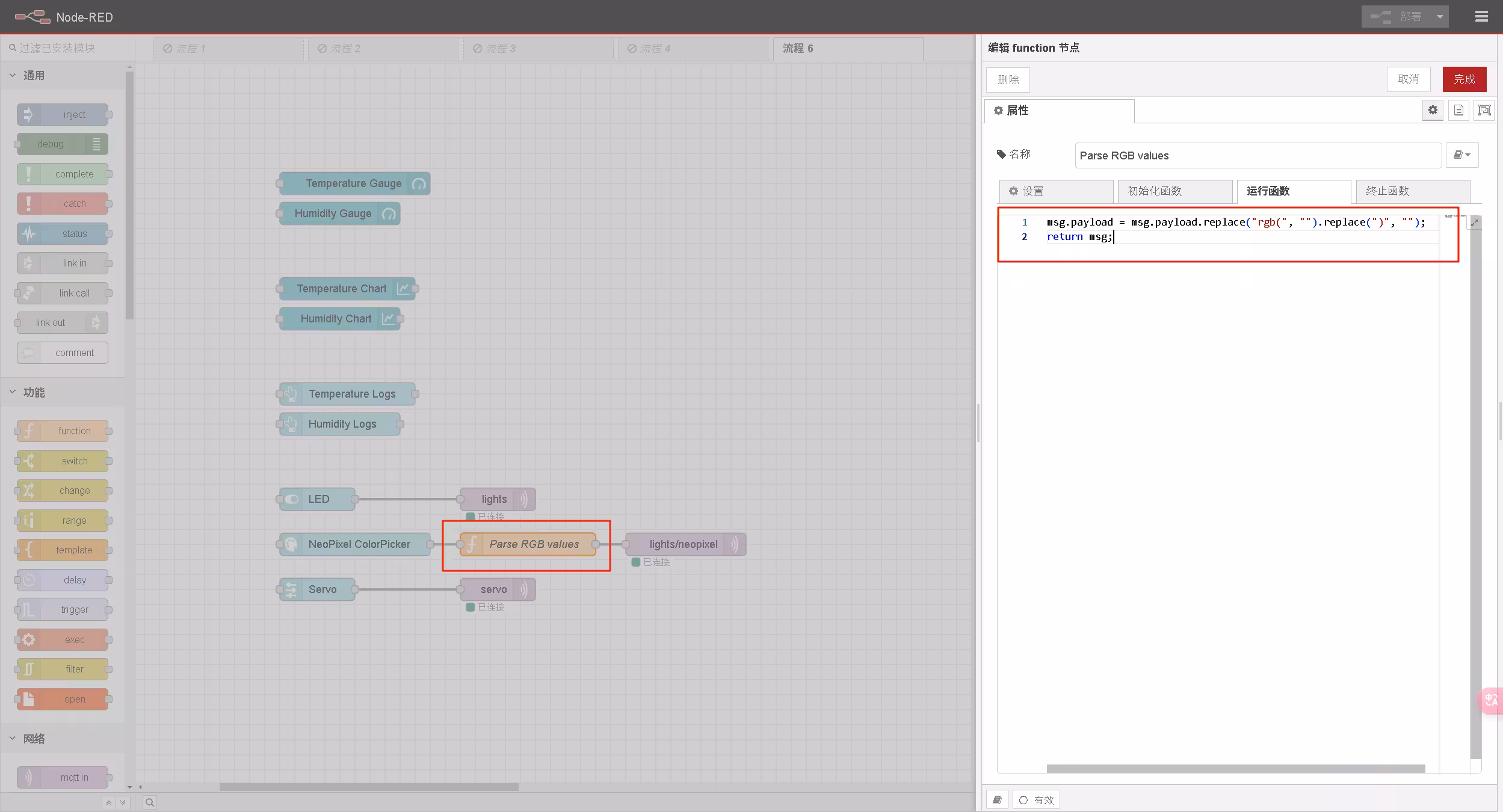1503x812 pixels.
Task: Open the deploy options dropdown arrow
Action: (x=1440, y=17)
